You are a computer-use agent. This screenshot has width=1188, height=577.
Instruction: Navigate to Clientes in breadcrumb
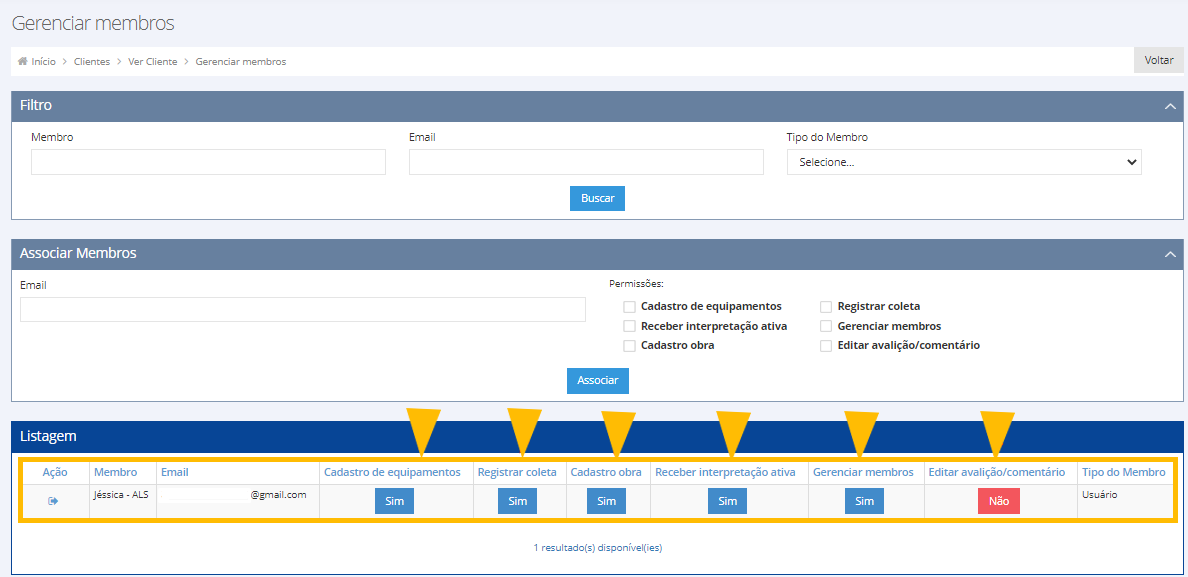(x=91, y=62)
